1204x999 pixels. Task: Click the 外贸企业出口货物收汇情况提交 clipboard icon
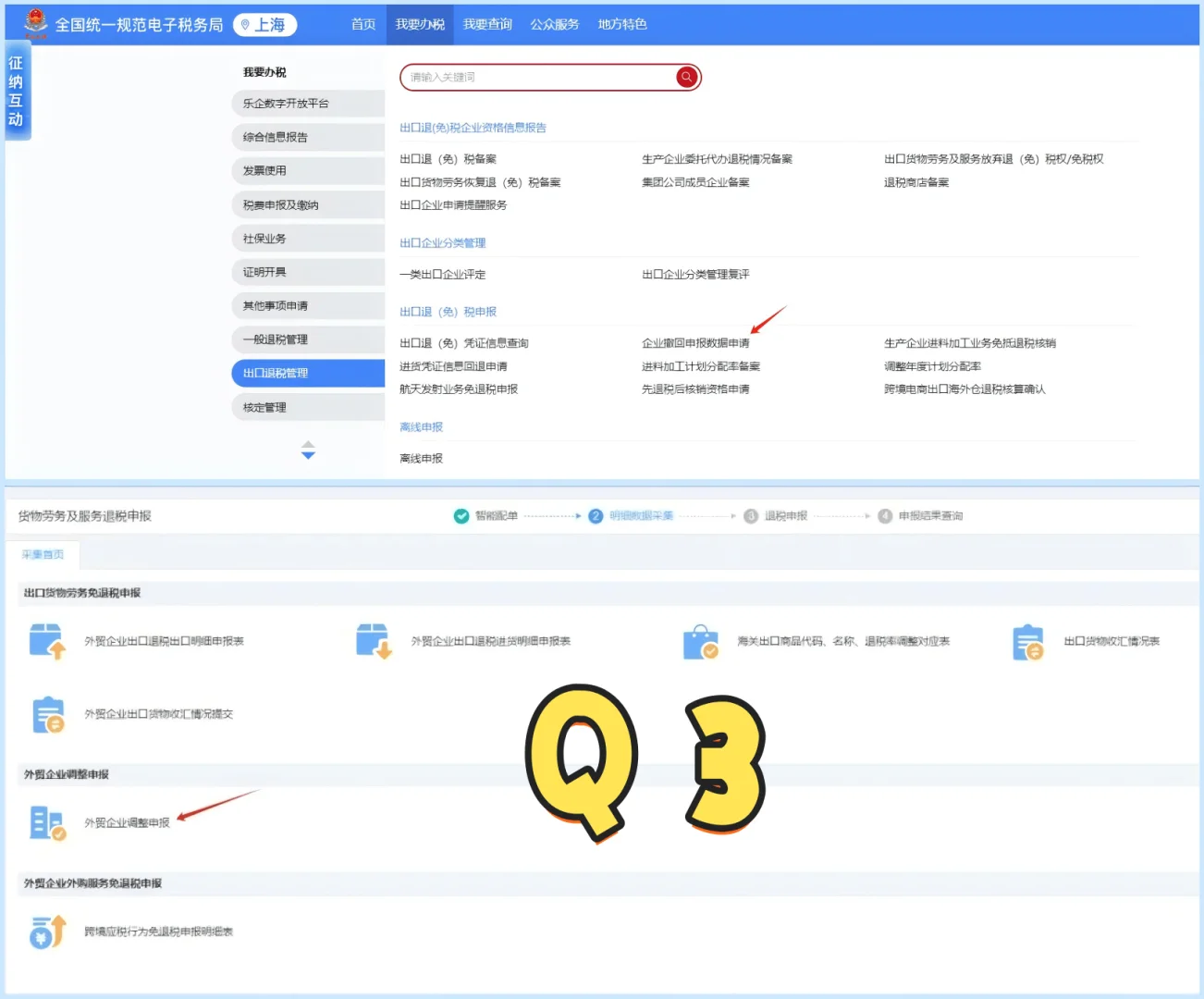(47, 714)
